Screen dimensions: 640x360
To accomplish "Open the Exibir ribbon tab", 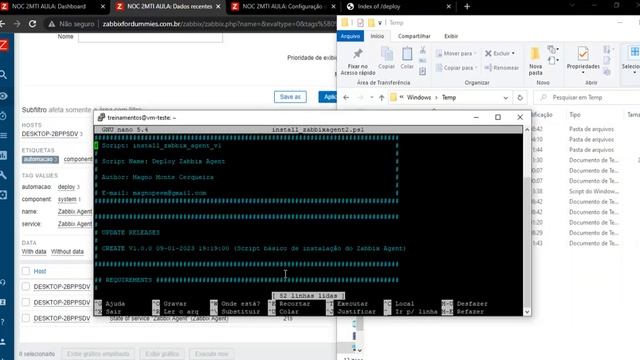I will coord(451,36).
